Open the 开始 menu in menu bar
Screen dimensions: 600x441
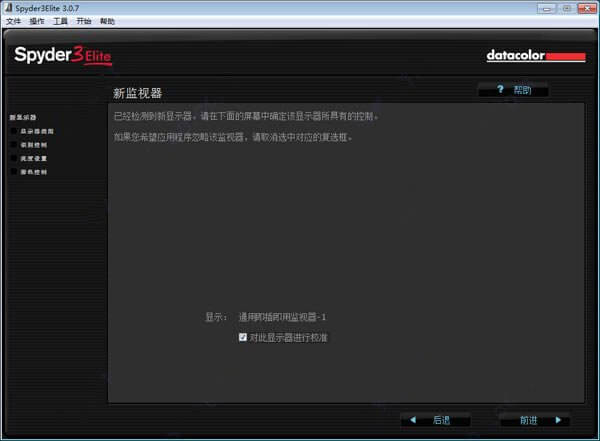click(x=84, y=21)
